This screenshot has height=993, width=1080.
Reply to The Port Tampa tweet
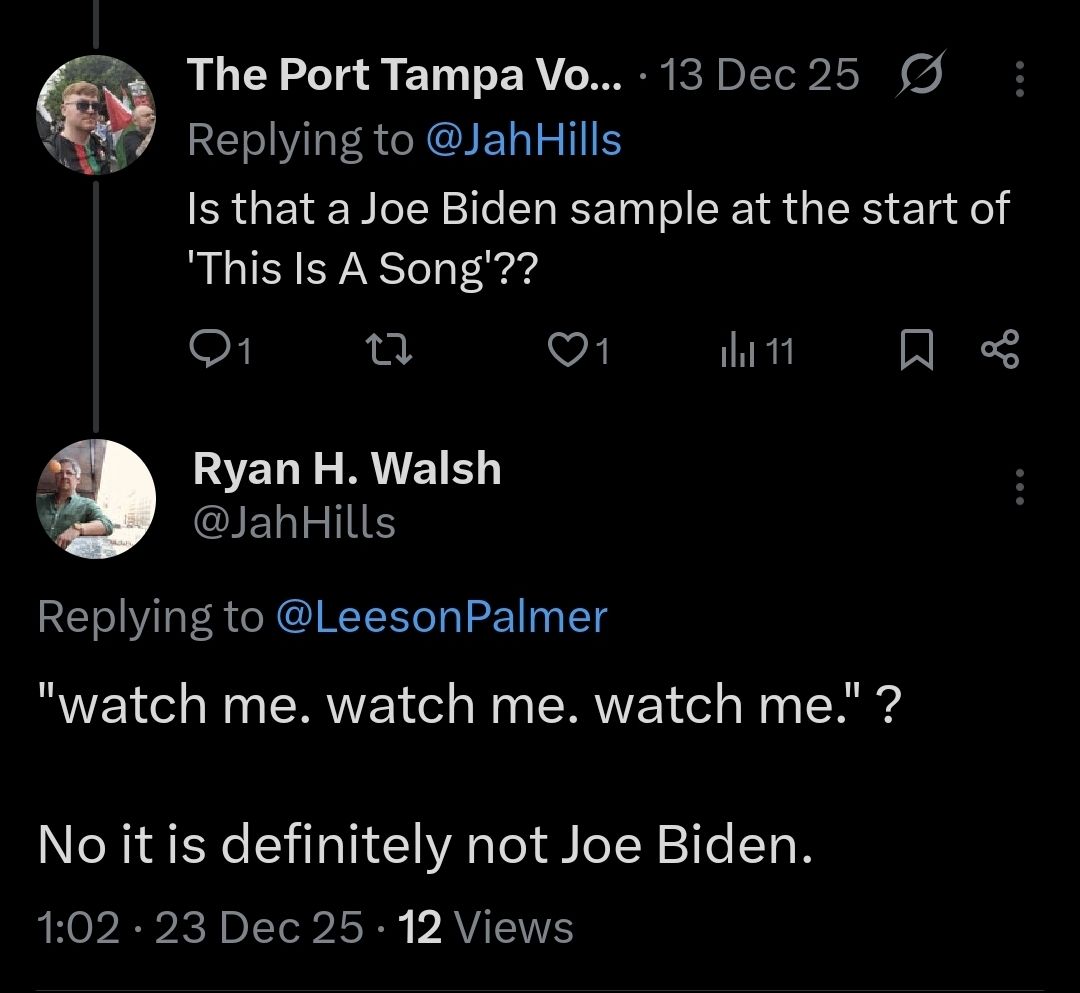(208, 349)
